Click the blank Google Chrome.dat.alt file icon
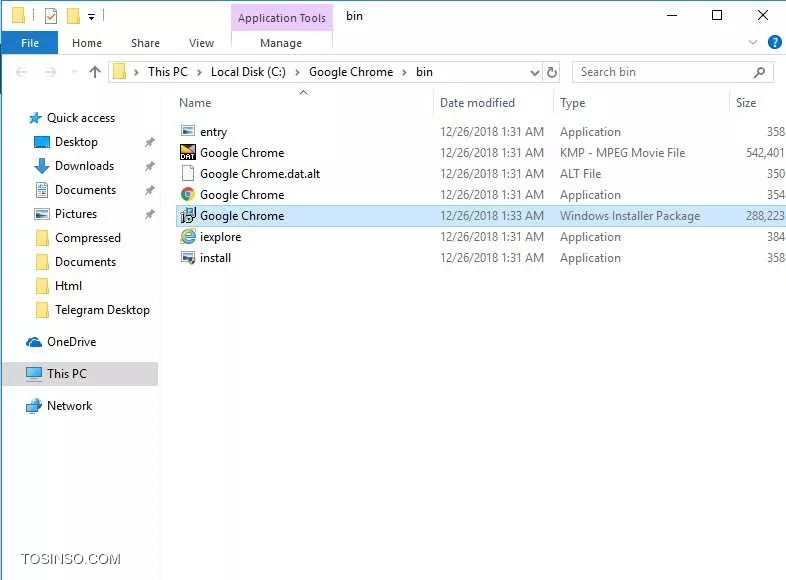 click(x=187, y=173)
